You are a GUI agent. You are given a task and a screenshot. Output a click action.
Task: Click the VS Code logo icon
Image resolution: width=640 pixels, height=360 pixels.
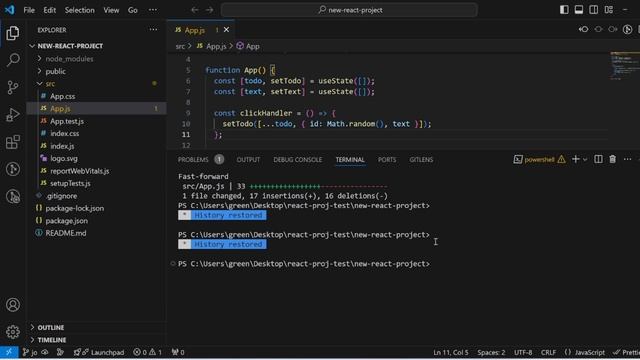[9, 10]
